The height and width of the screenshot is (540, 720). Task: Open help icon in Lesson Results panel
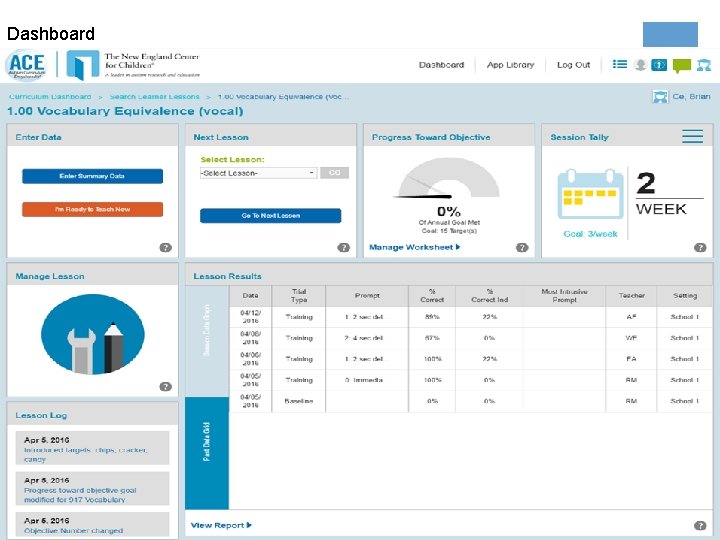coord(700,526)
